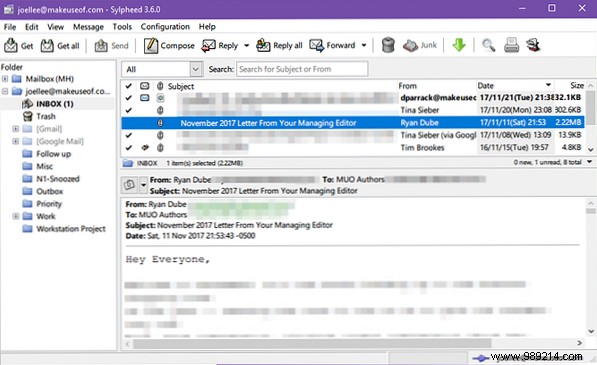Sort messages by From column
597x365 pixels.
point(437,86)
